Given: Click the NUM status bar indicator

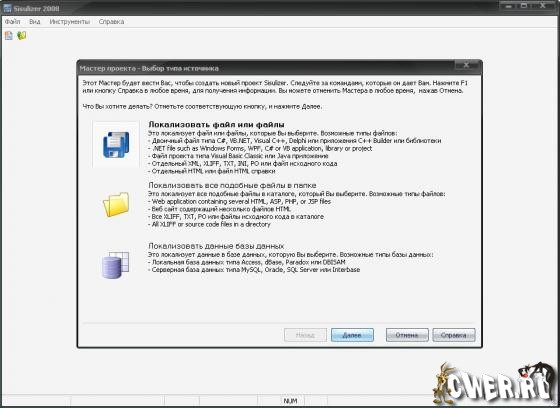Looking at the screenshot, I should coord(290,401).
